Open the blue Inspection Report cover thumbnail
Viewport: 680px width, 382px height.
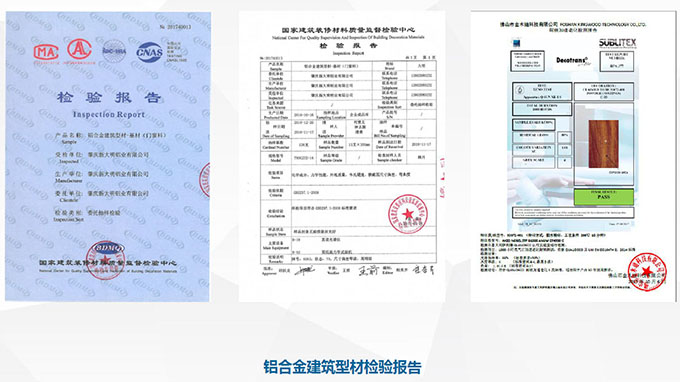(x=108, y=157)
